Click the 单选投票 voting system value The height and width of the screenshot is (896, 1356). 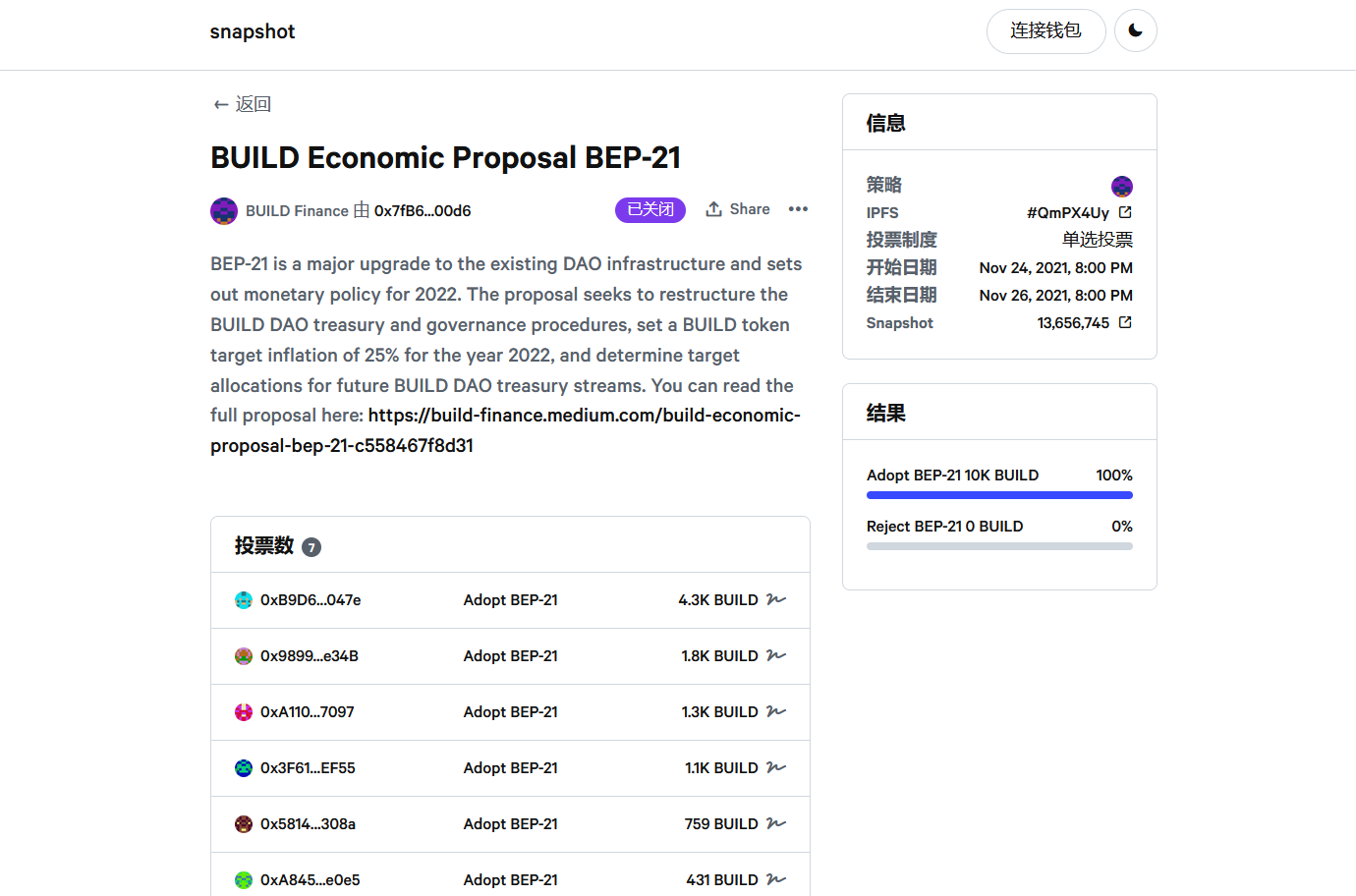click(x=1098, y=240)
